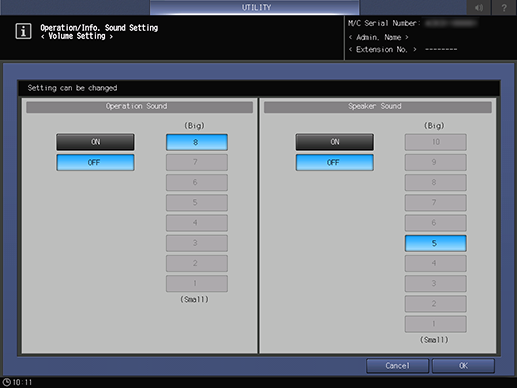This screenshot has width=517, height=388.
Task: Set Speaker Sound volume to 2
Action: coord(436,304)
